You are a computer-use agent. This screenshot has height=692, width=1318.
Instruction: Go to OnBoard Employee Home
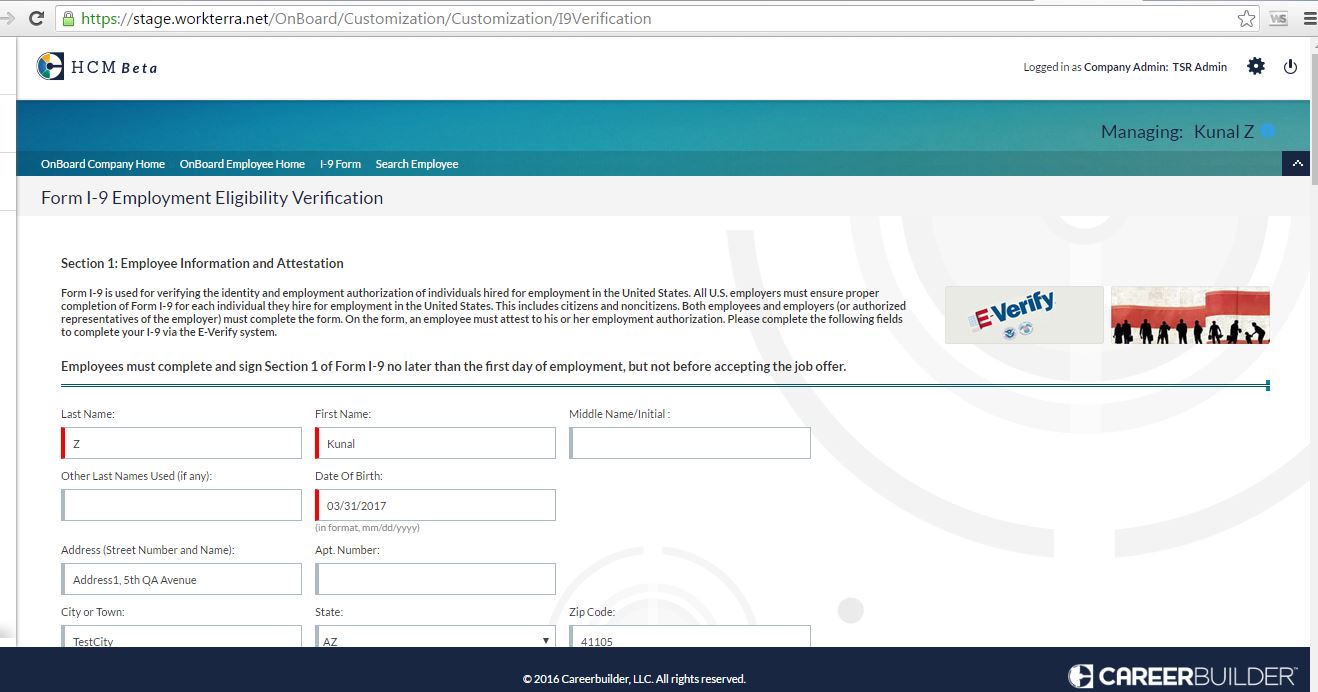[x=242, y=164]
